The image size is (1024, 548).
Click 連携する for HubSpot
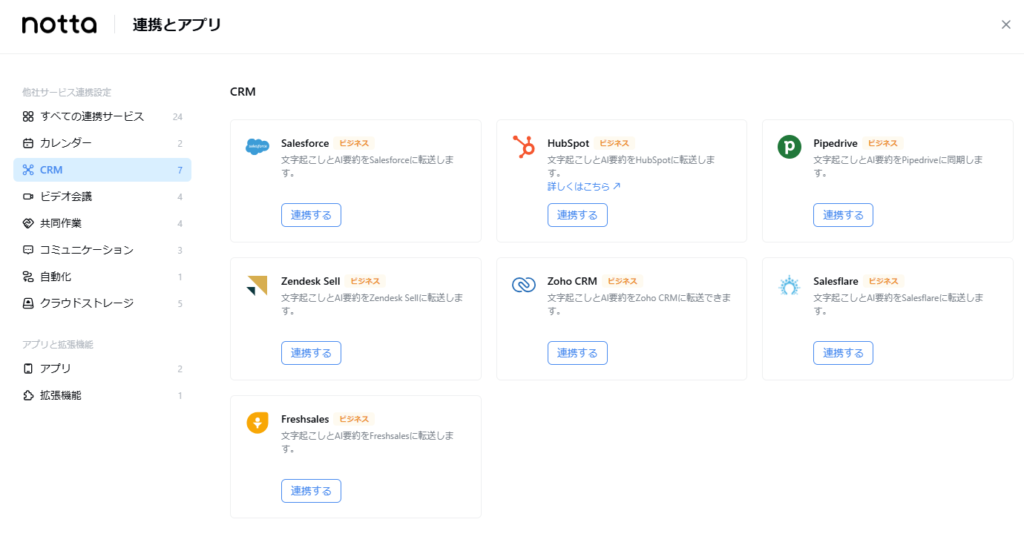[x=577, y=215]
